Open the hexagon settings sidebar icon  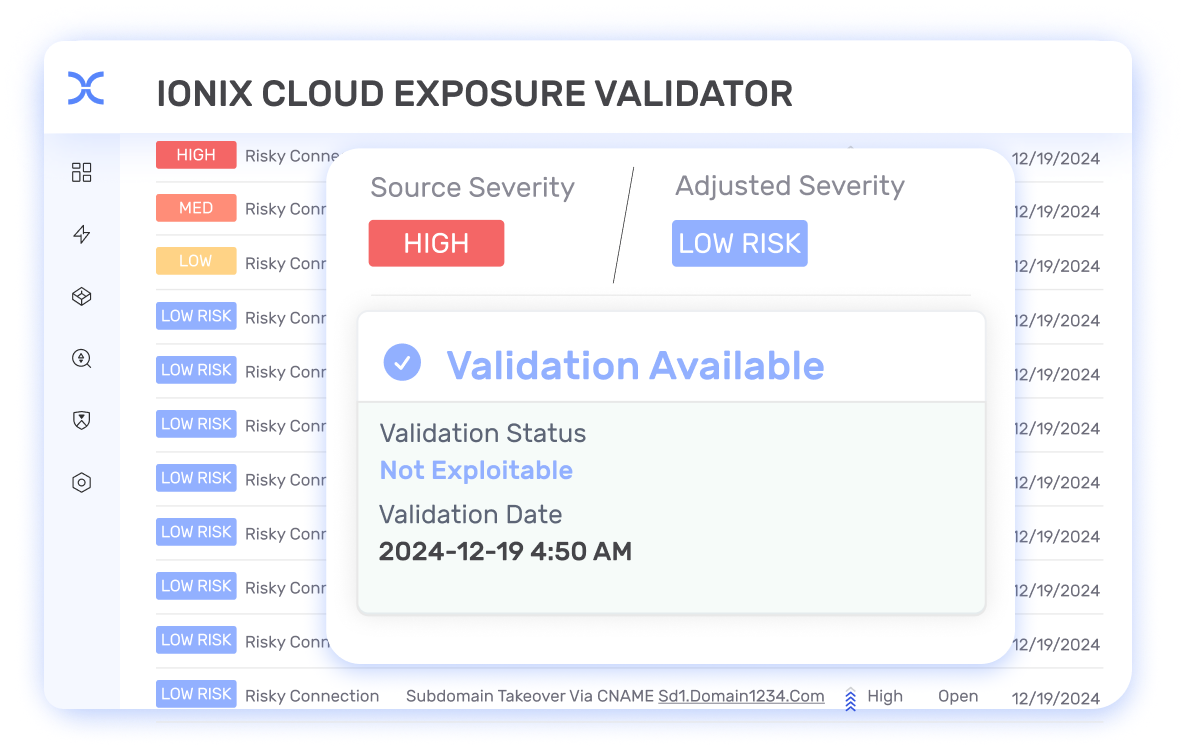82,482
